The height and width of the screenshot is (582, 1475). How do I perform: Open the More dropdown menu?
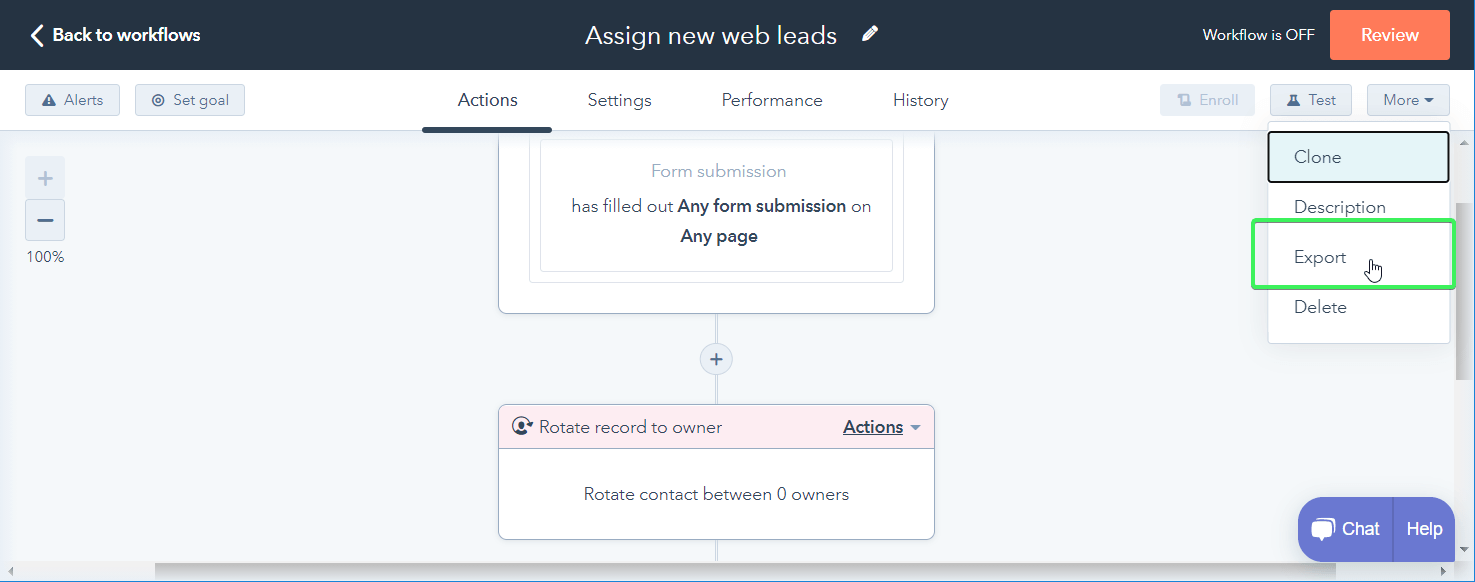pos(1407,99)
